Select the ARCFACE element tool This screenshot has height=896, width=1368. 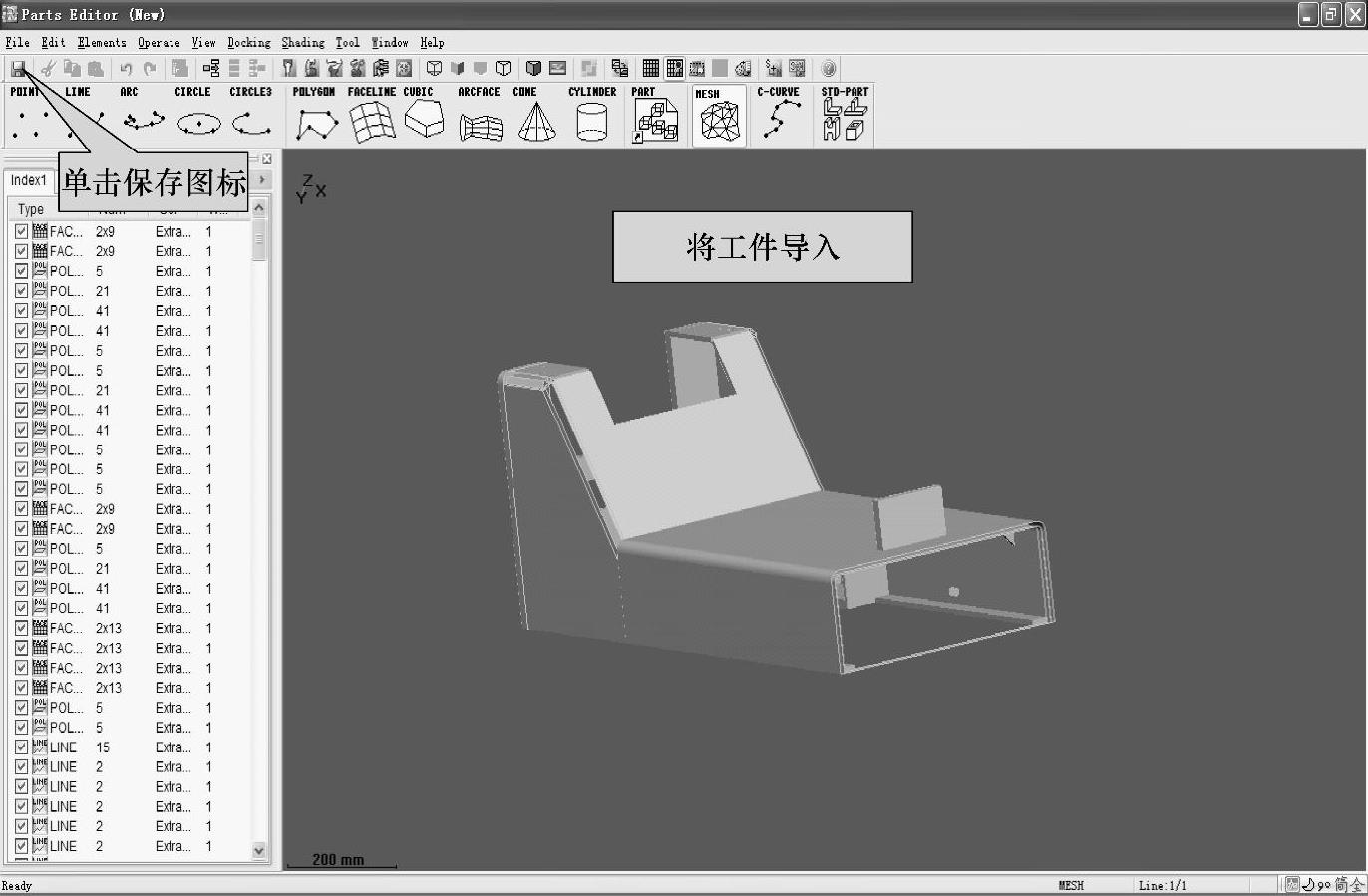(x=480, y=117)
